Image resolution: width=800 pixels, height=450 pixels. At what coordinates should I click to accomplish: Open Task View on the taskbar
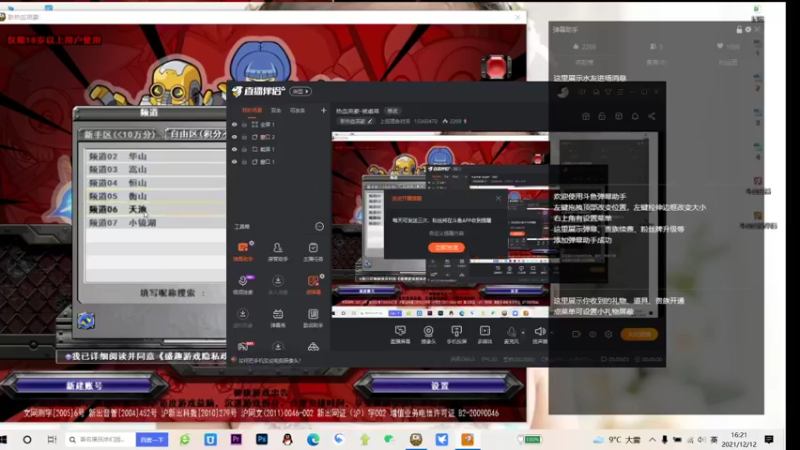click(52, 439)
